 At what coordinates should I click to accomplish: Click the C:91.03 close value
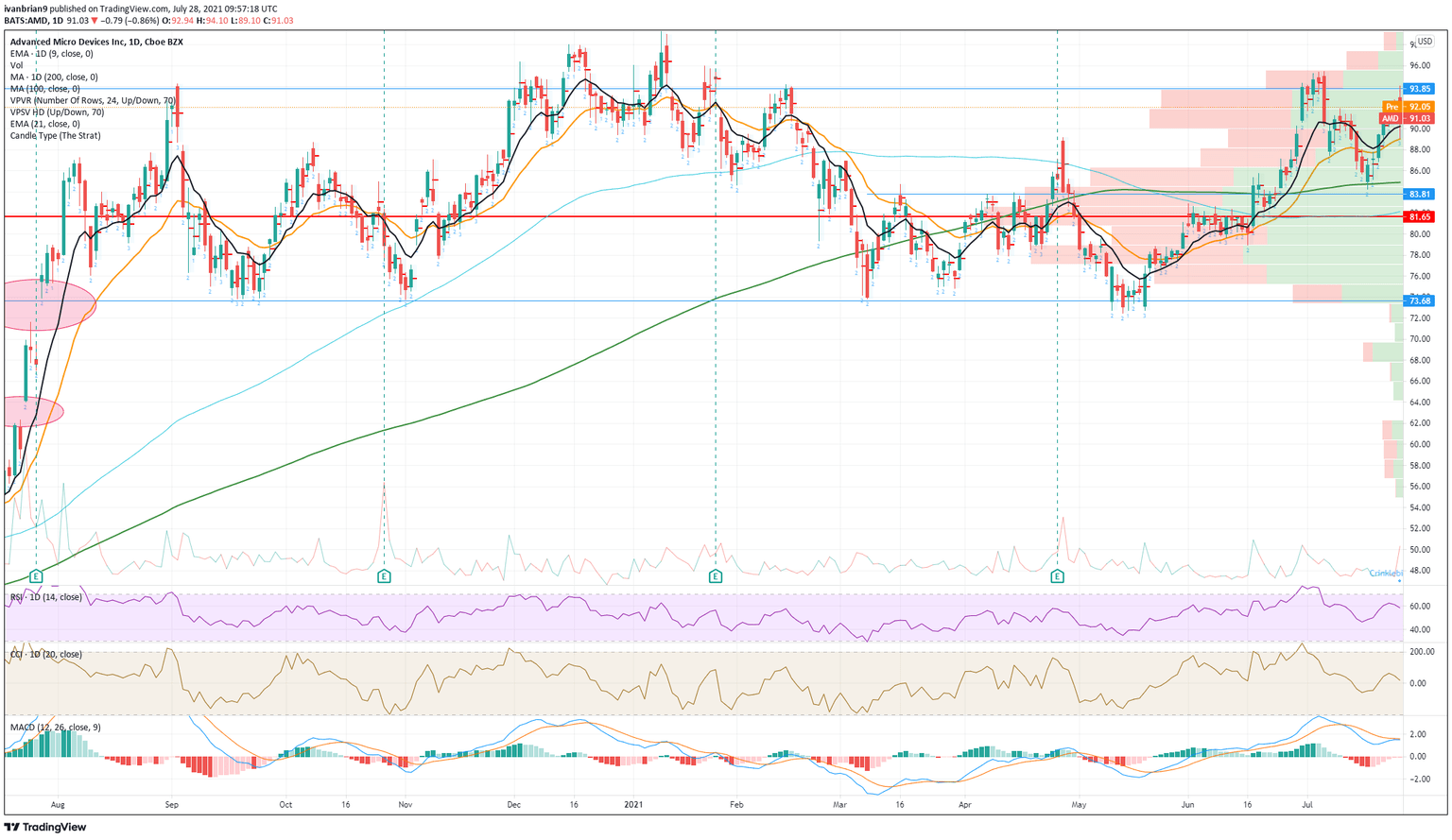pyautogui.click(x=277, y=20)
